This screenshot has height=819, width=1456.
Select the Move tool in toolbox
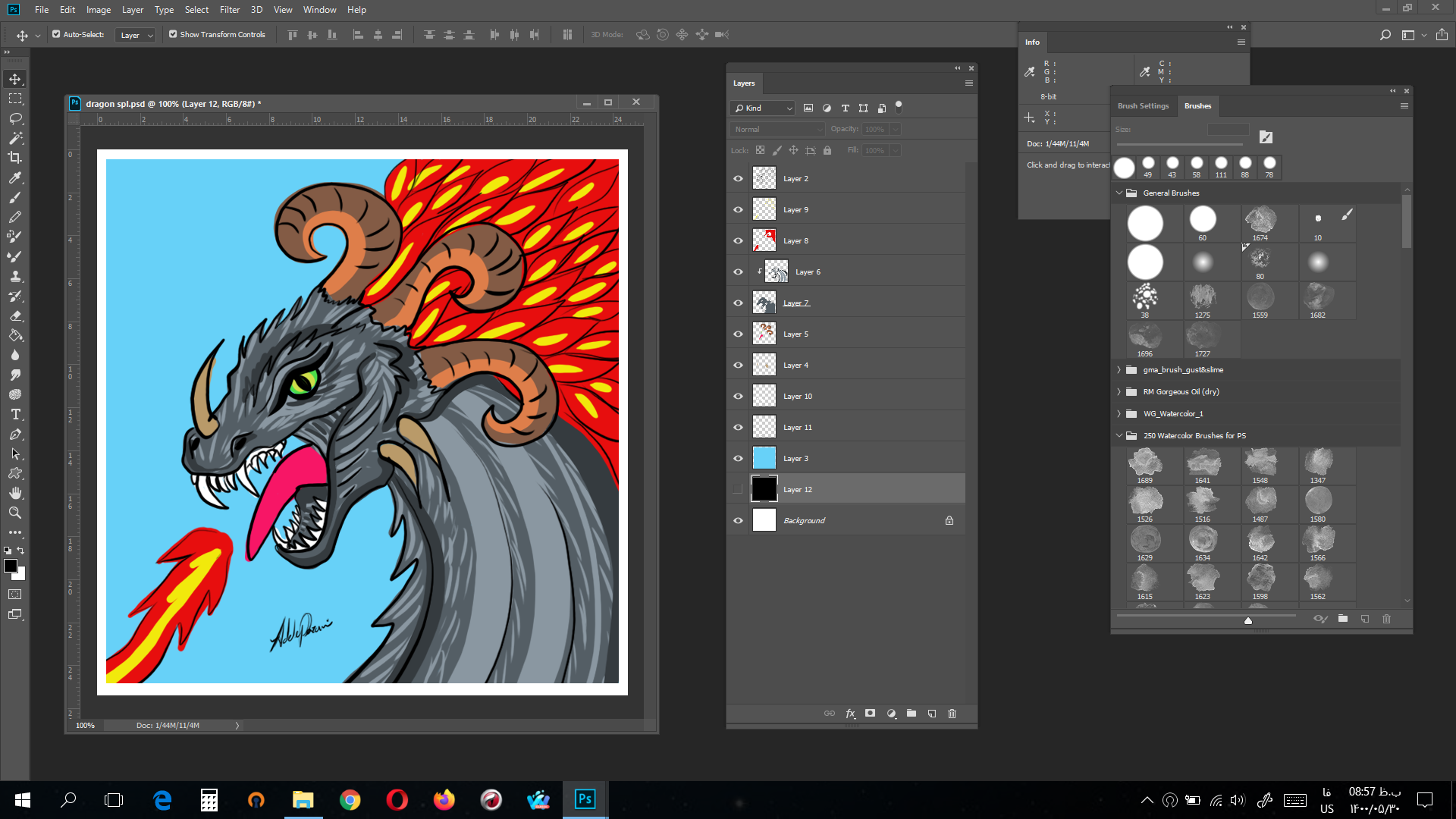click(15, 79)
